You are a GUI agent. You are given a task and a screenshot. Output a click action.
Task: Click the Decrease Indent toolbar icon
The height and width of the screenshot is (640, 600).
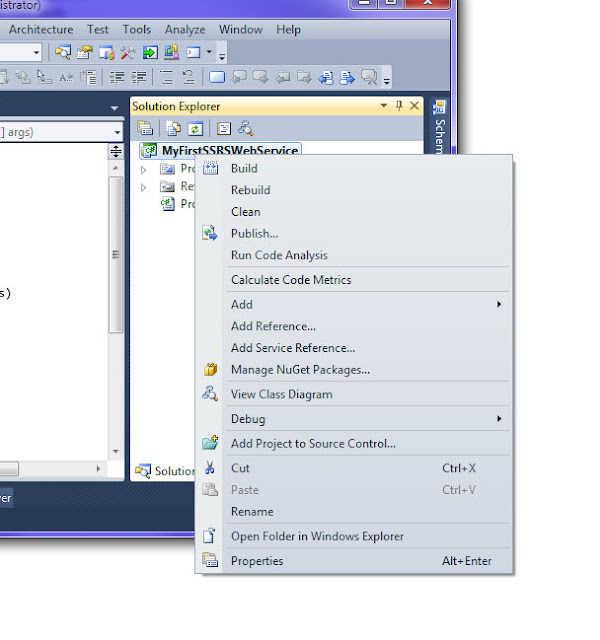(117, 77)
